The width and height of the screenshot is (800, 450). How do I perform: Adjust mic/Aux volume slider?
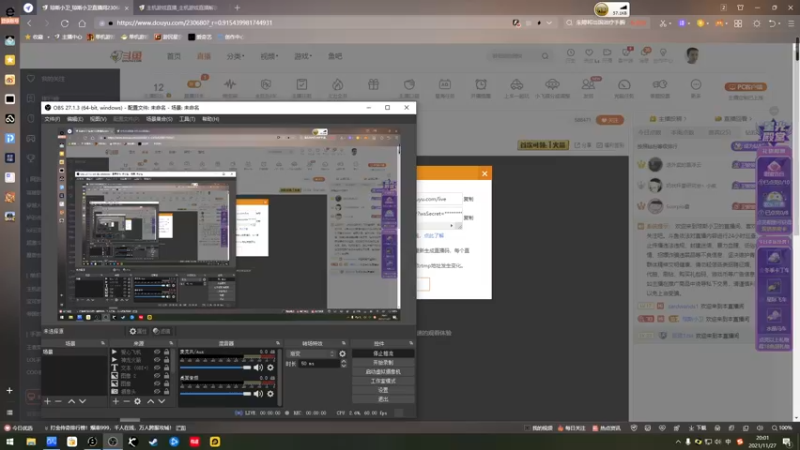pos(215,367)
